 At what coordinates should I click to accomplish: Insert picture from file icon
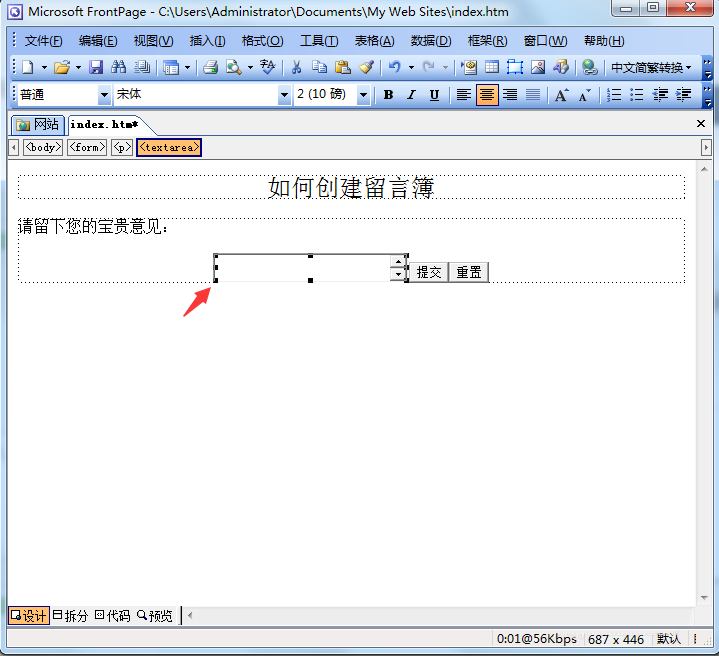tap(538, 67)
